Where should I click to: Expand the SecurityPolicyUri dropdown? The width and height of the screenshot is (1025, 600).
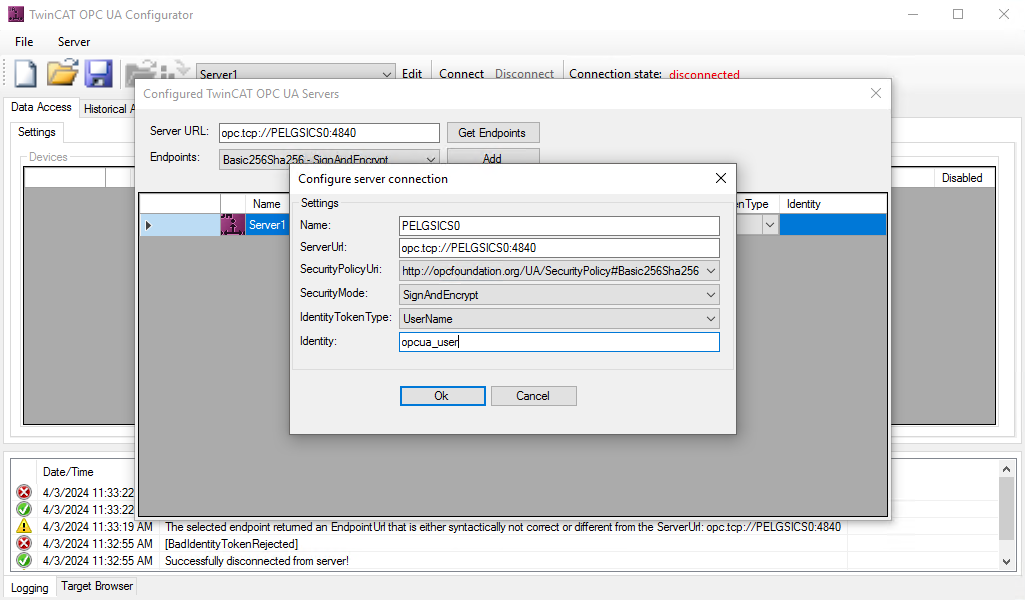[711, 270]
